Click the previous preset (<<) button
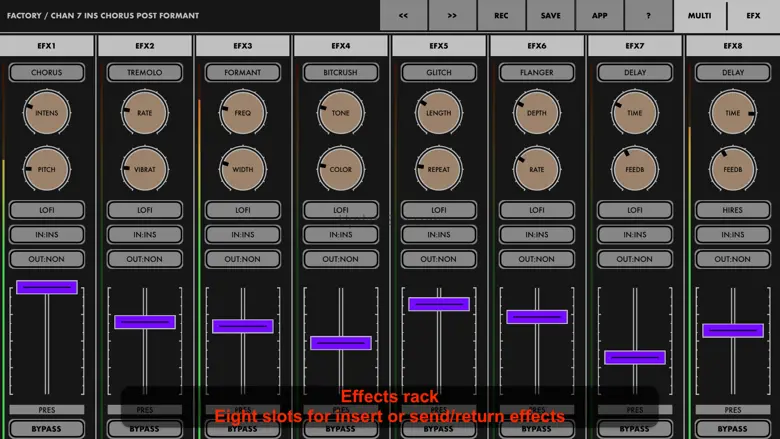This screenshot has width=780, height=439. (x=403, y=16)
